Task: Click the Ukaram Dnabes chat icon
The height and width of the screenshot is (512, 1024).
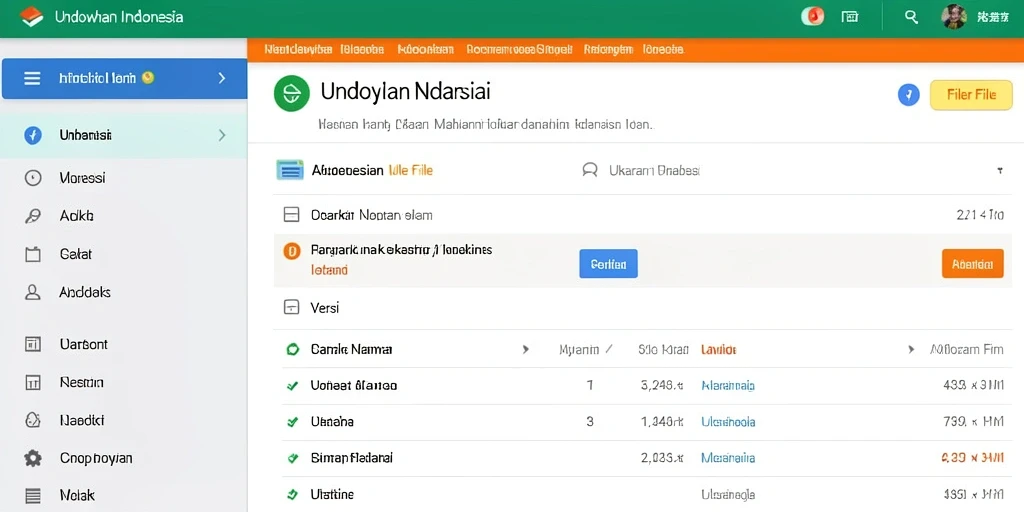Action: [590, 171]
